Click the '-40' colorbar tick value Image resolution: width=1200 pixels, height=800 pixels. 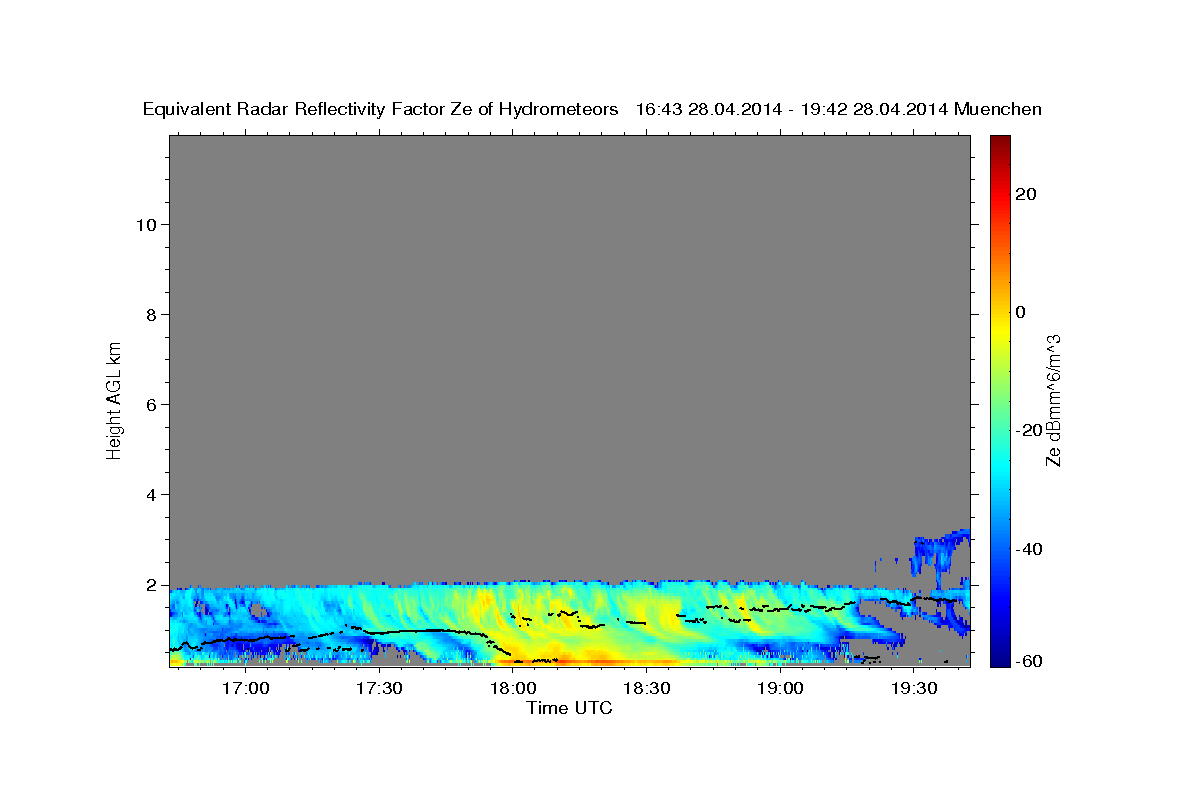1029,549
